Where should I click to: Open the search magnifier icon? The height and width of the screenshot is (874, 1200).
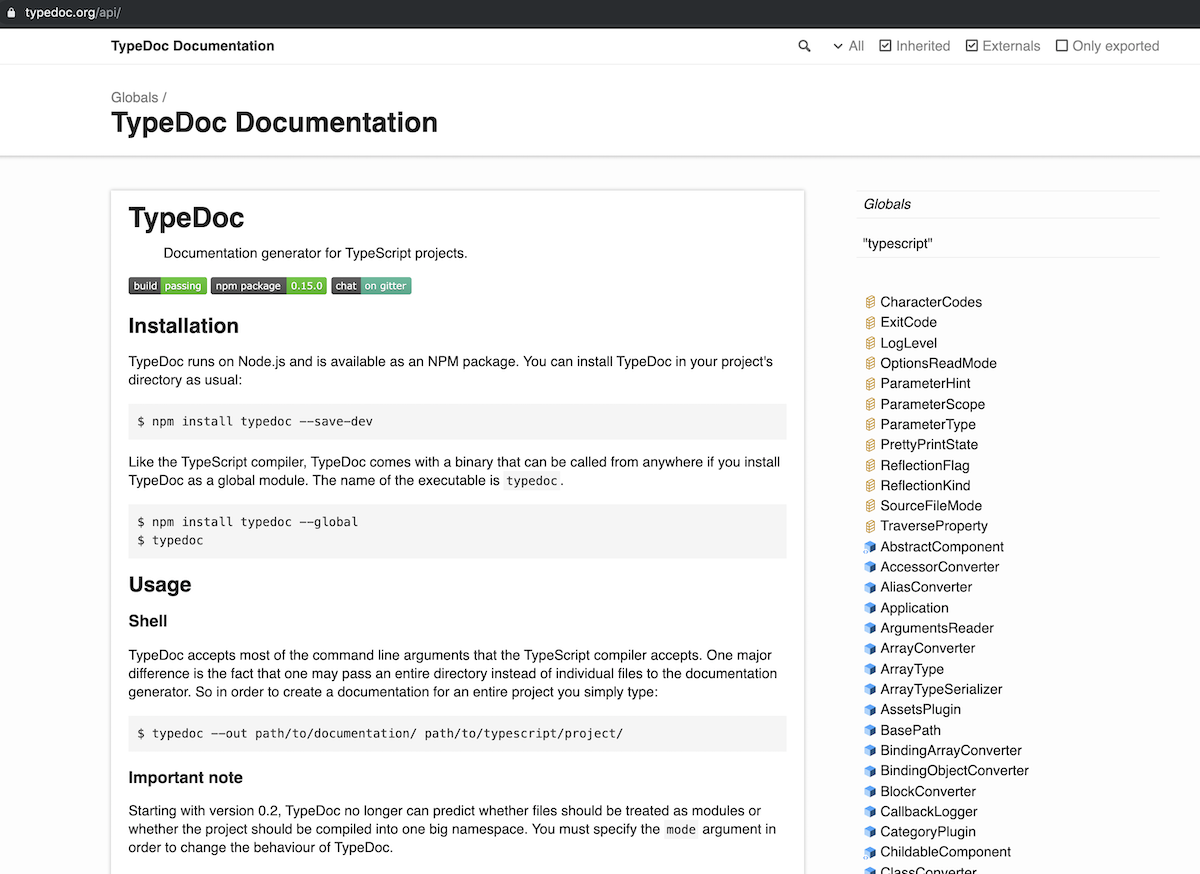804,46
